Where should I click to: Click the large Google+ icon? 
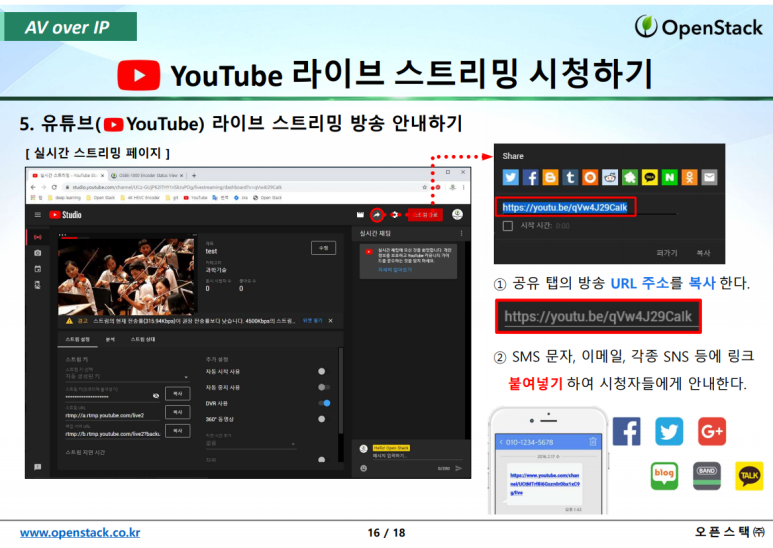(712, 431)
